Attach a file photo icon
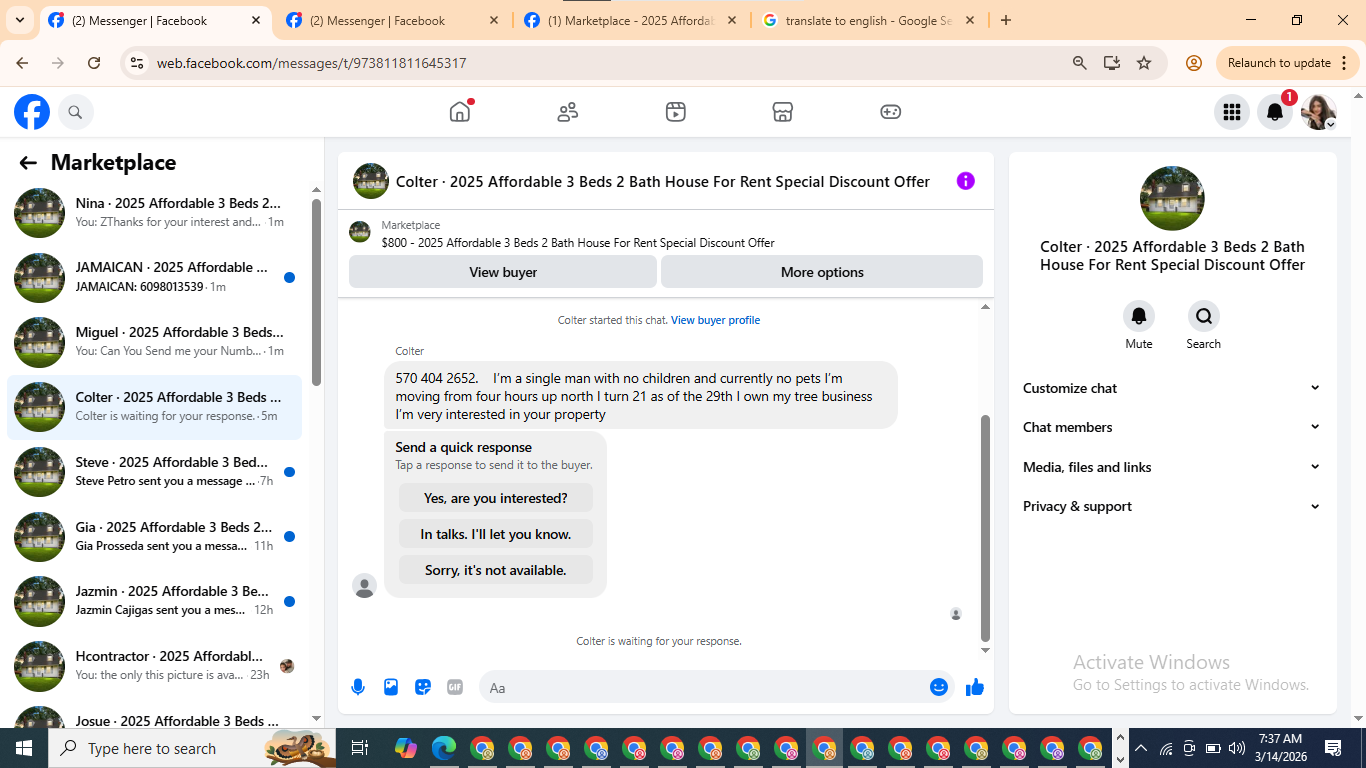Viewport: 1366px width, 768px height. click(391, 687)
